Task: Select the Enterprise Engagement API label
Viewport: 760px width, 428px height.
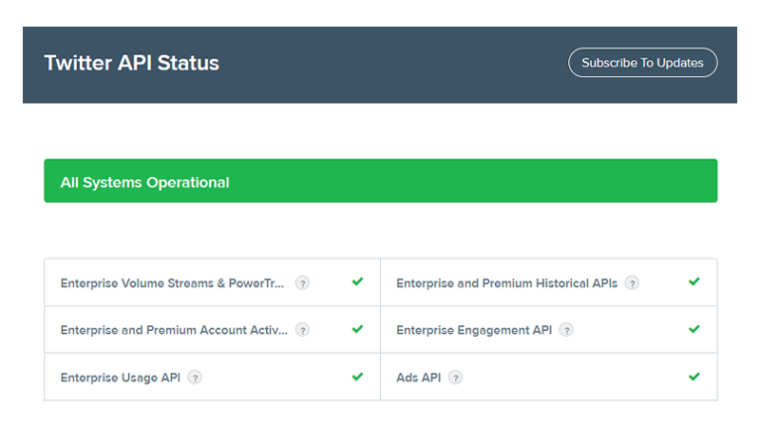Action: click(x=474, y=331)
